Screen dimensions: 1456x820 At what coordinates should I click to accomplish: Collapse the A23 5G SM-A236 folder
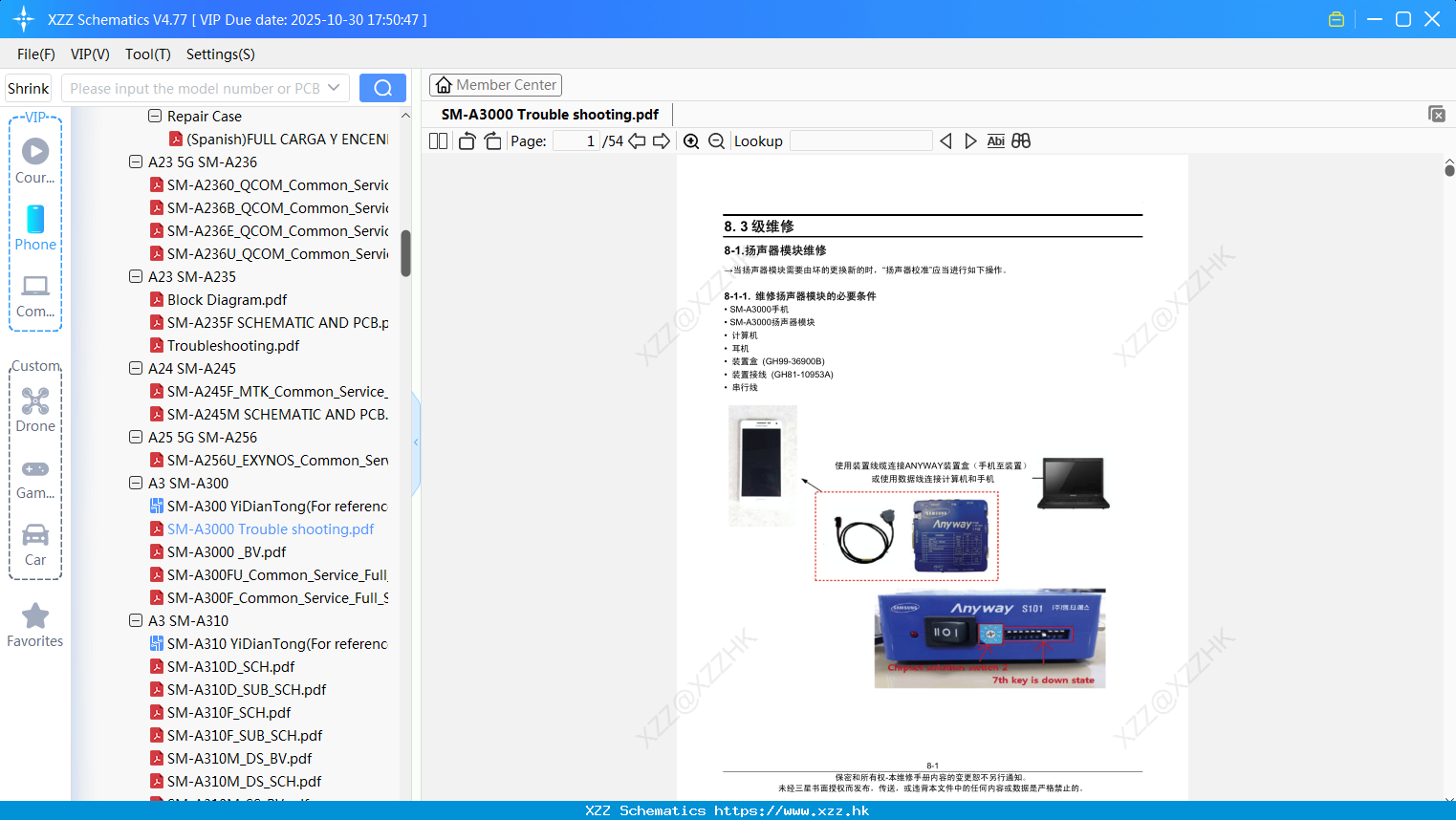click(136, 162)
